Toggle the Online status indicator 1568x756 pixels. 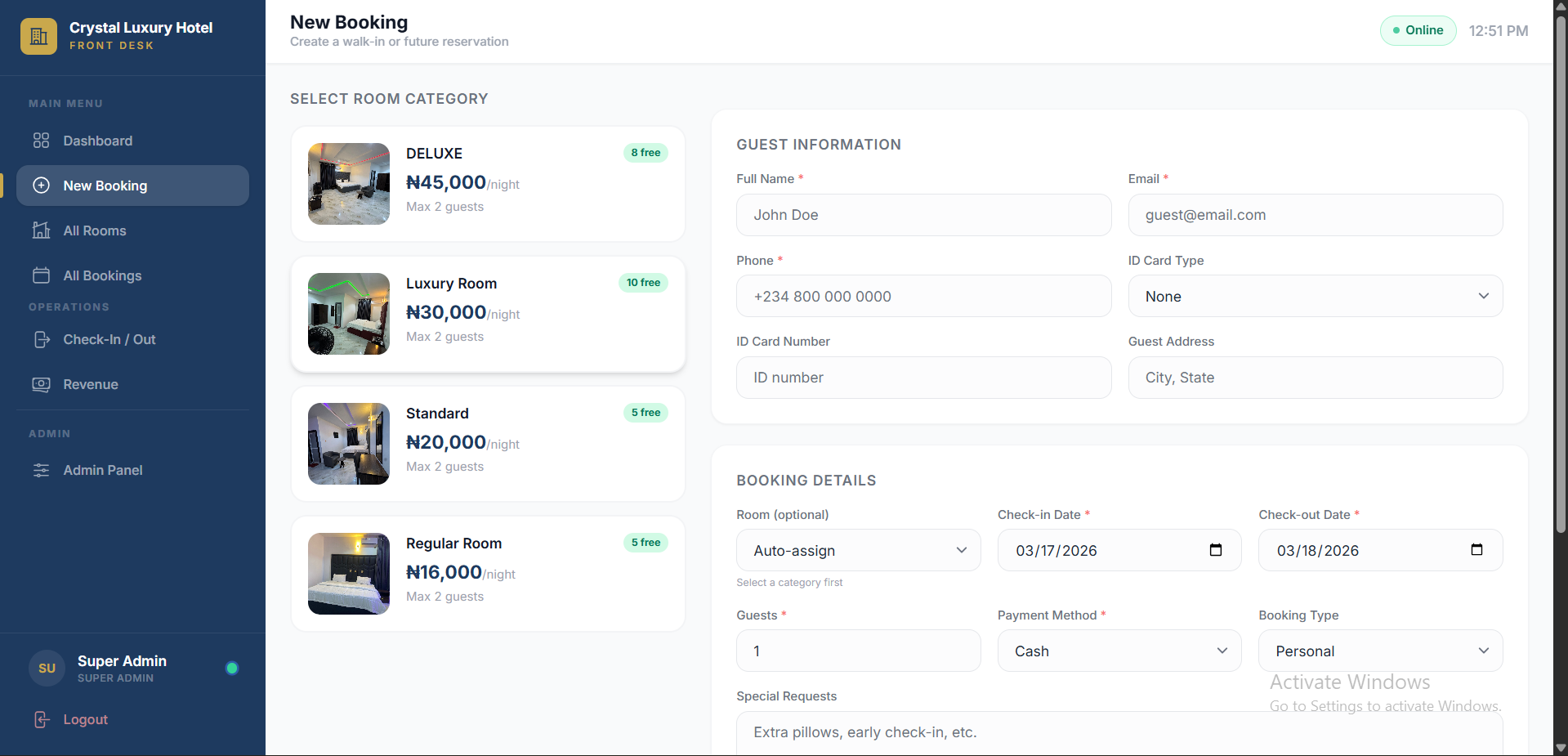tap(1418, 30)
